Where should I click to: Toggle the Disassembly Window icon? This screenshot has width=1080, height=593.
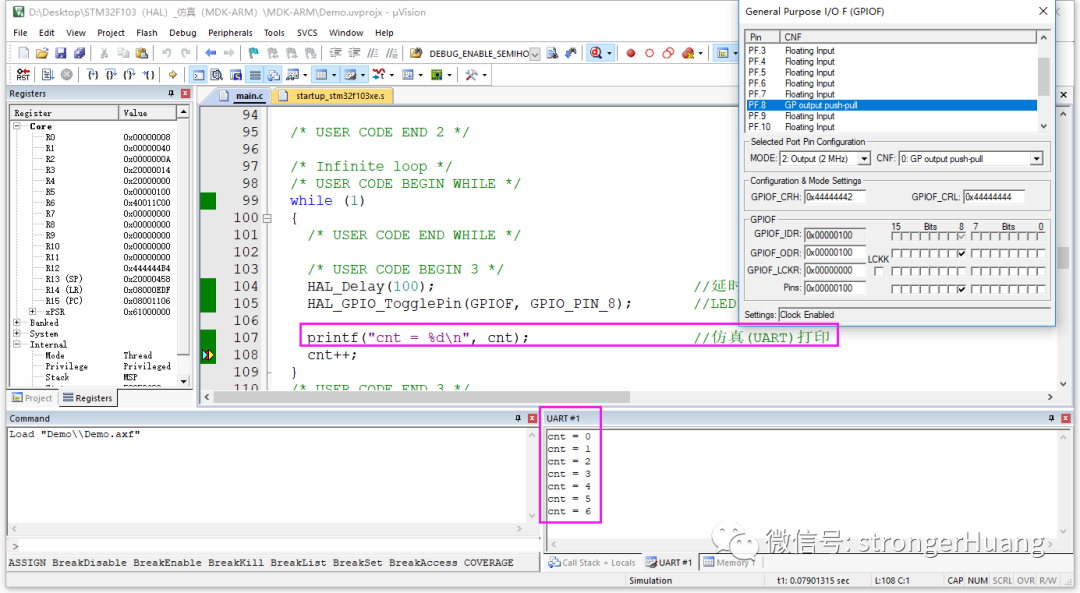[216, 74]
